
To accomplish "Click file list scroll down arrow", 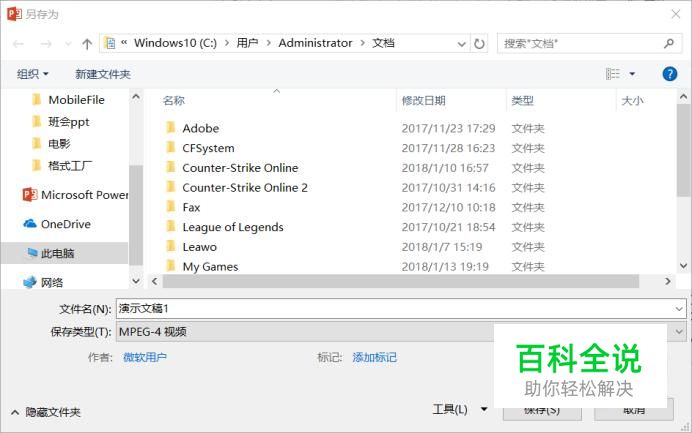I will [684, 266].
